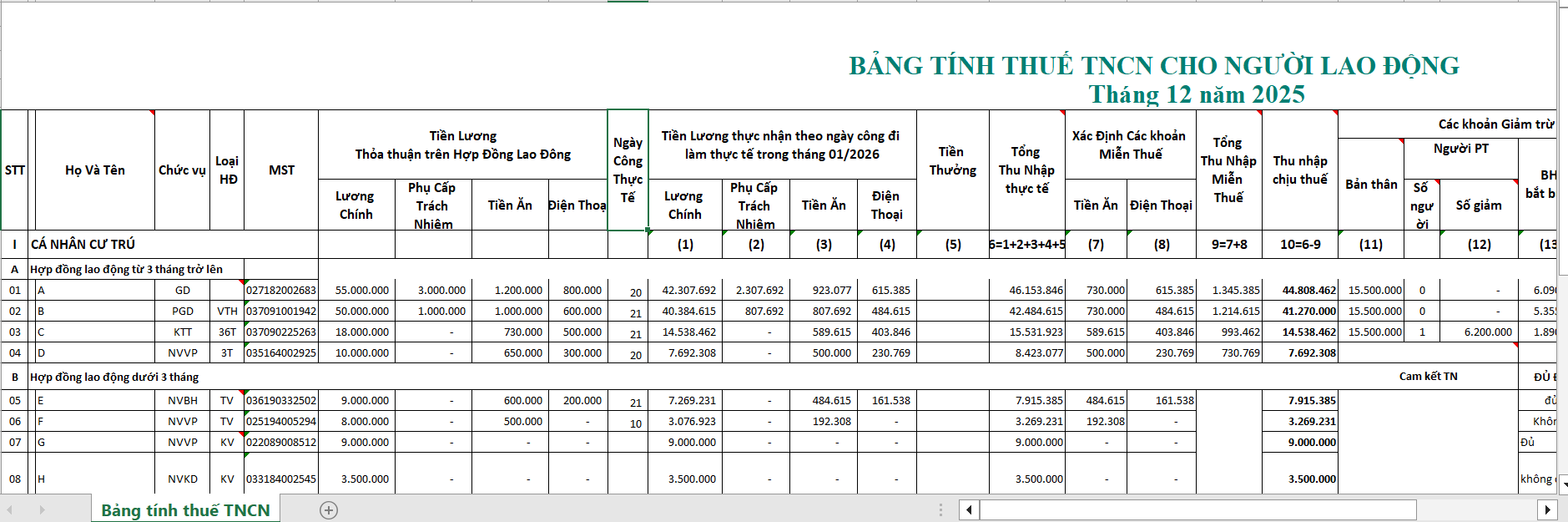Image resolution: width=1568 pixels, height=522 pixels.
Task: Select the Cam kết TN cell
Action: point(1428,377)
